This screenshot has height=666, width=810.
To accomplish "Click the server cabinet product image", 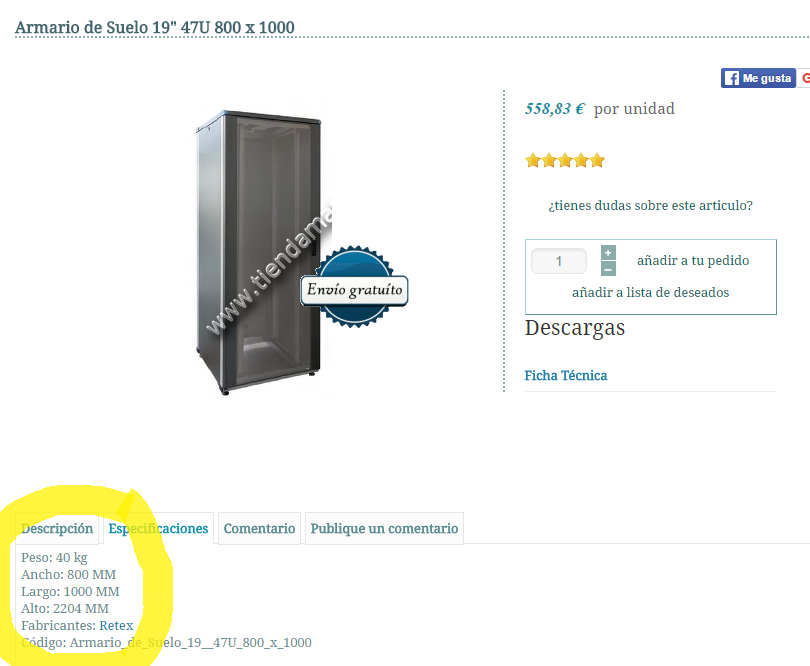I will (x=258, y=253).
